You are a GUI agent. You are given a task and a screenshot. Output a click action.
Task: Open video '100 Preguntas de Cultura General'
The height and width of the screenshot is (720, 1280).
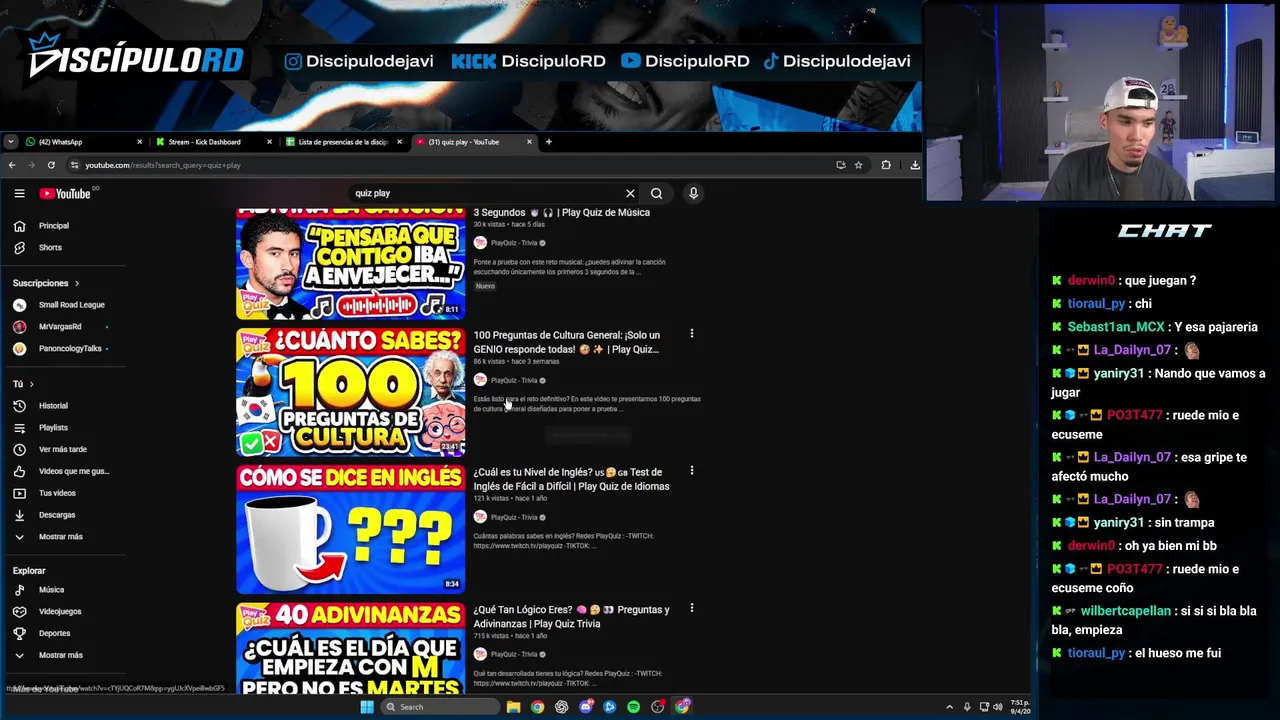point(567,342)
